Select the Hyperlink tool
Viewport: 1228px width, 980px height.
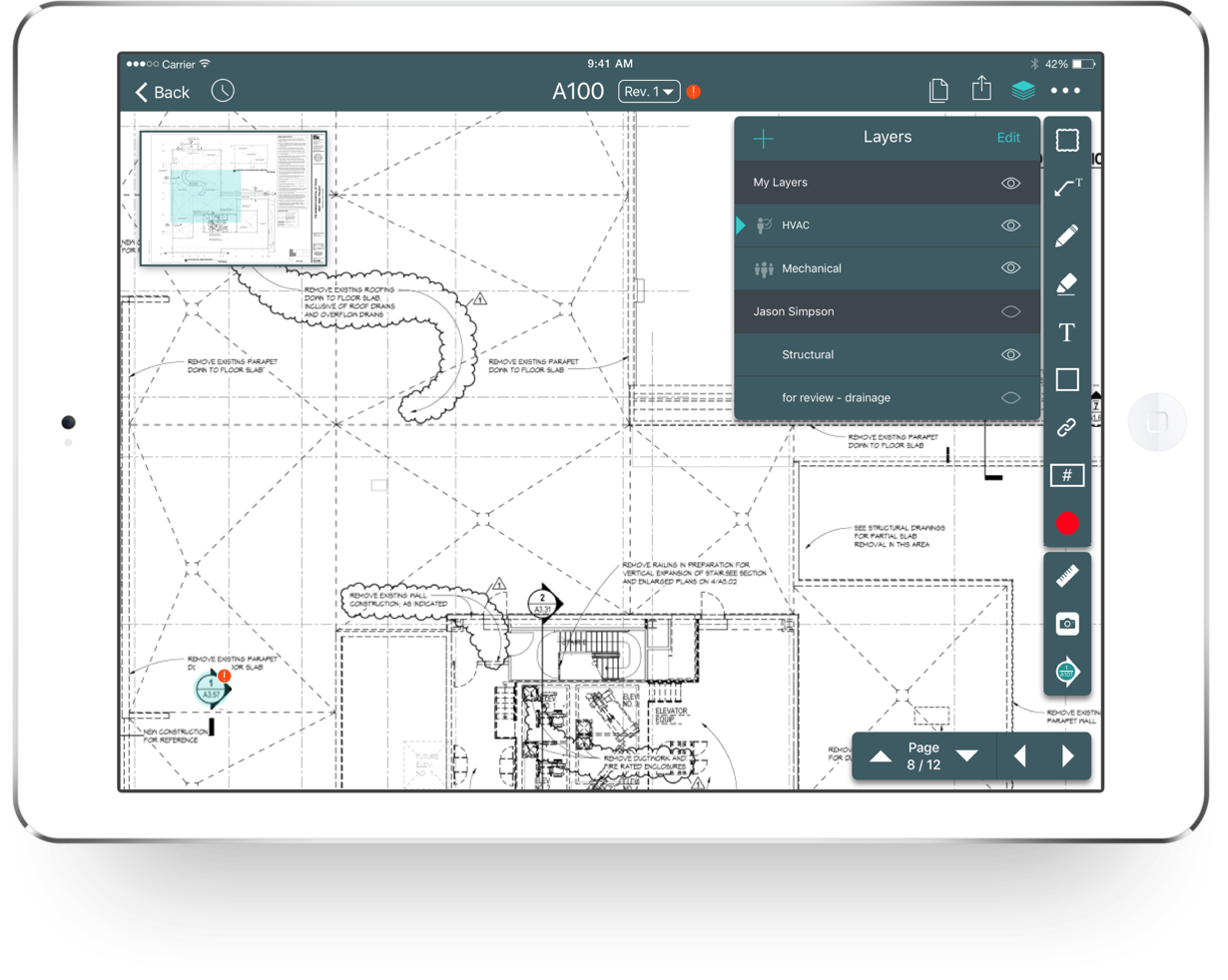point(1066,426)
